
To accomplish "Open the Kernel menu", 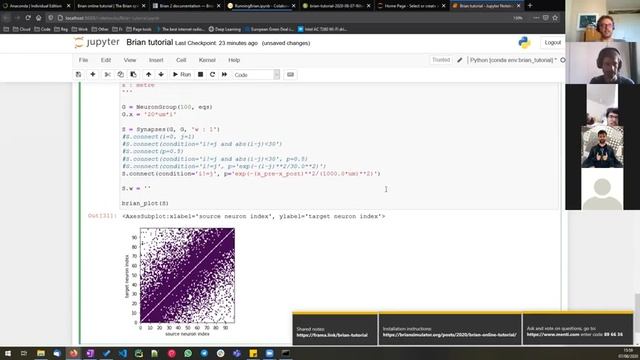I will tap(207, 60).
